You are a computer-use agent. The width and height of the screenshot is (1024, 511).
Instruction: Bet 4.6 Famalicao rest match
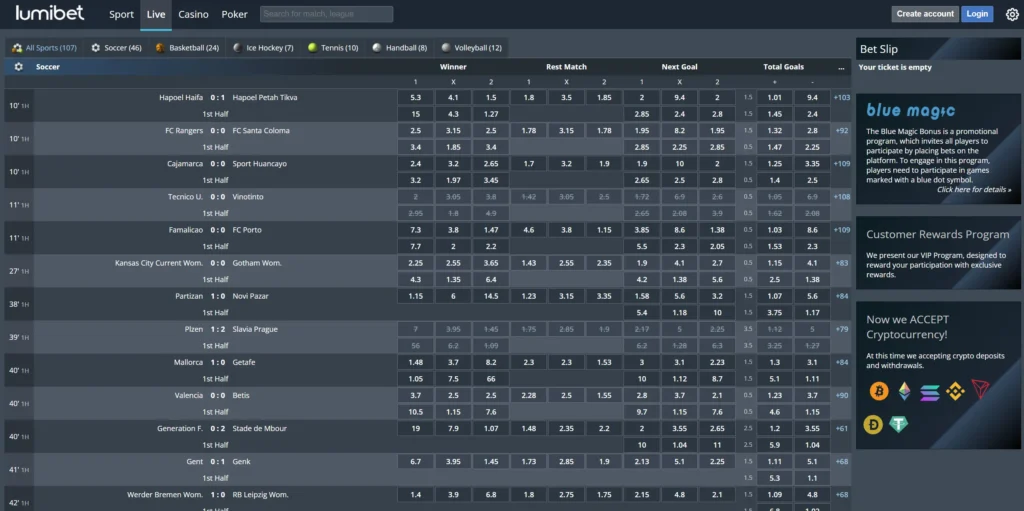pos(528,230)
